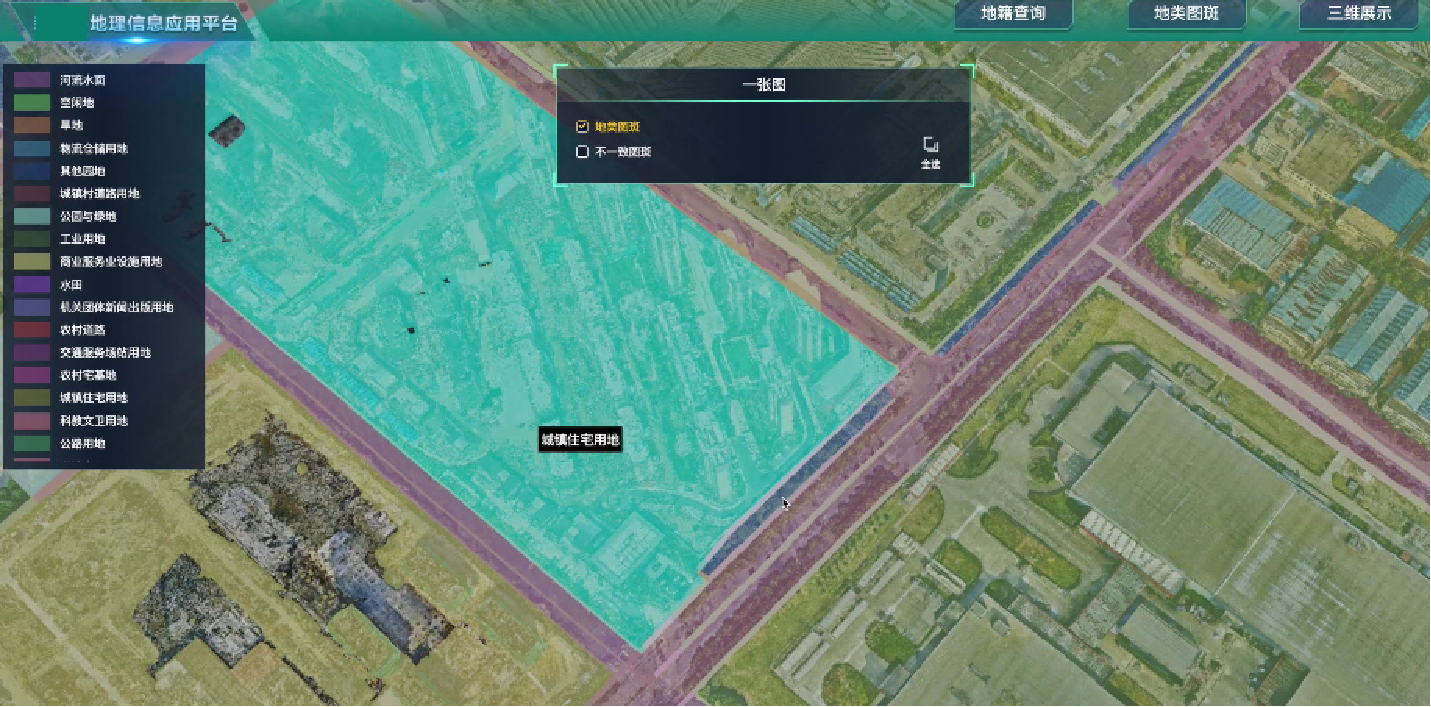This screenshot has width=1431, height=707.
Task: Select the 商业服务业设施用地 legend entry
Action: click(x=110, y=262)
